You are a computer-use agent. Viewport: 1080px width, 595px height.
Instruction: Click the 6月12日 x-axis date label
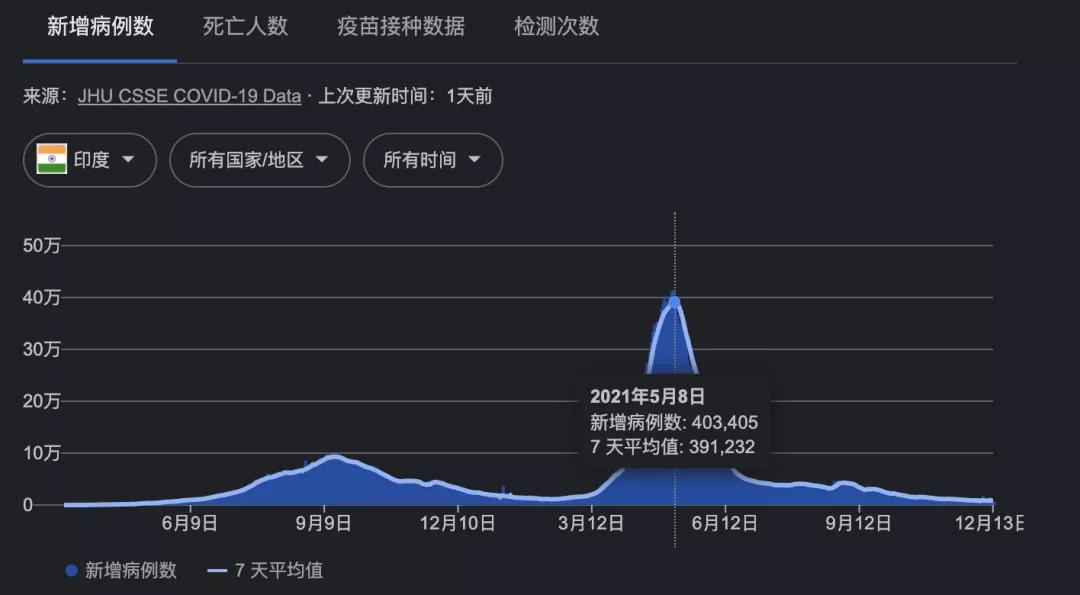click(725, 523)
